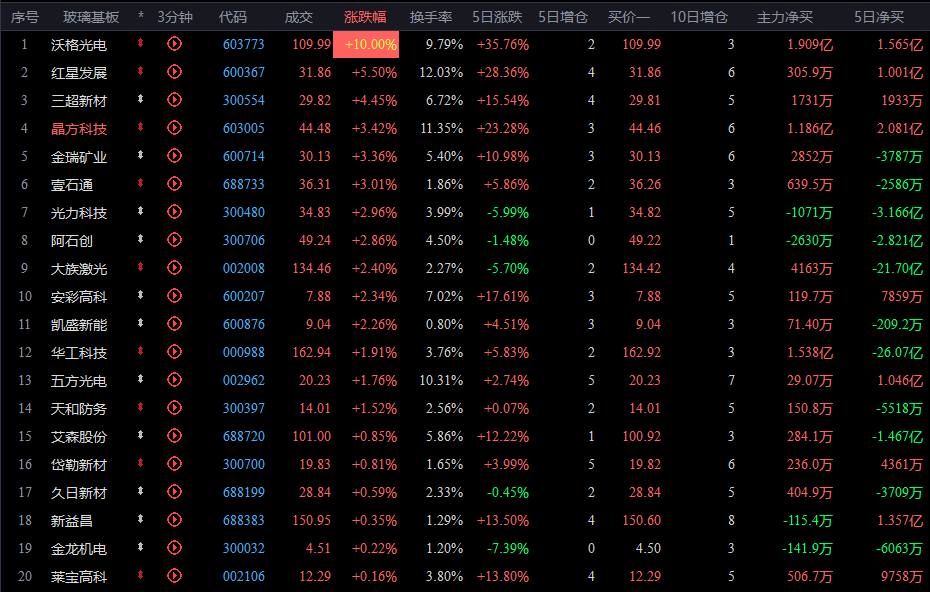The height and width of the screenshot is (592, 930).
Task: Open stock code 000988
Action: click(x=244, y=352)
